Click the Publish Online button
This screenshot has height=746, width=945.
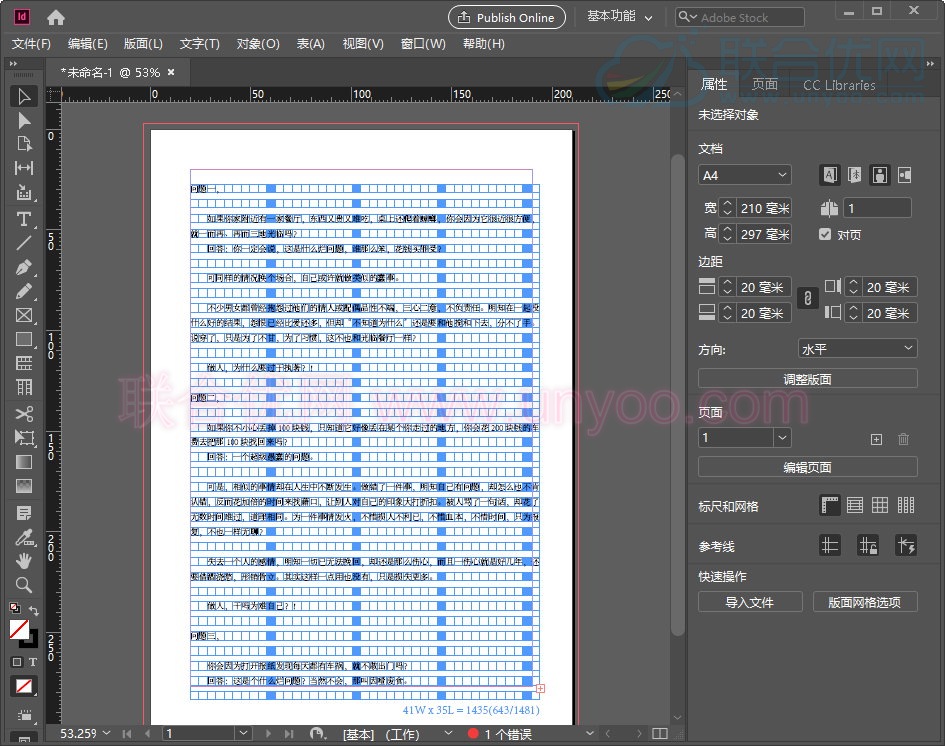507,17
